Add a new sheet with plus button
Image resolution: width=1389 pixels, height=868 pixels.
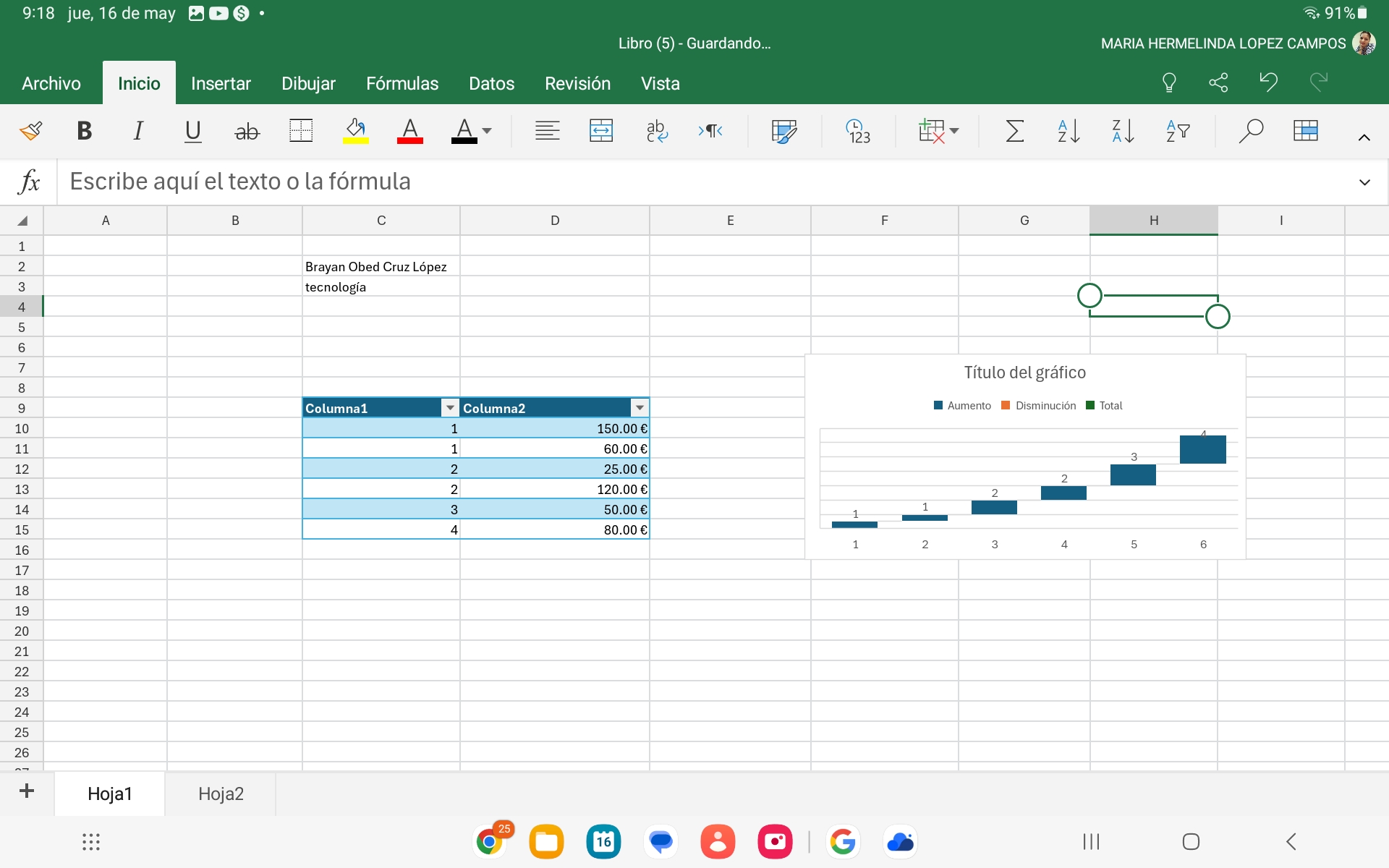[x=27, y=791]
